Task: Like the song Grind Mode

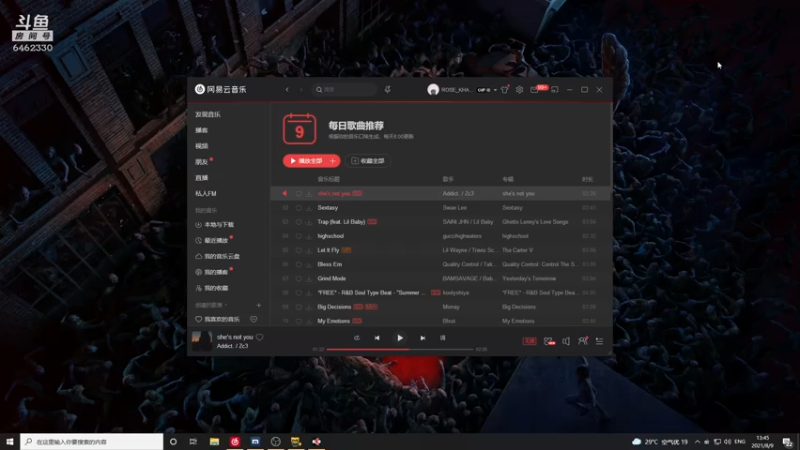Action: click(298, 279)
